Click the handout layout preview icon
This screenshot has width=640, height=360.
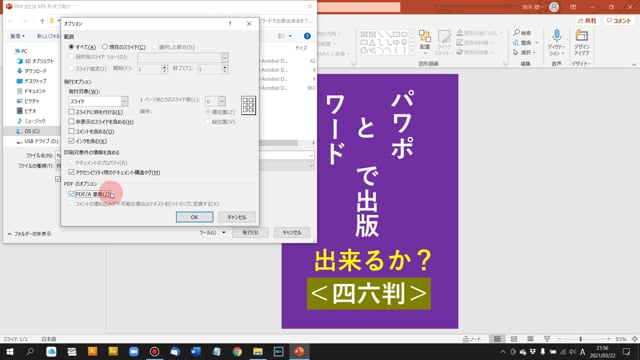point(248,105)
